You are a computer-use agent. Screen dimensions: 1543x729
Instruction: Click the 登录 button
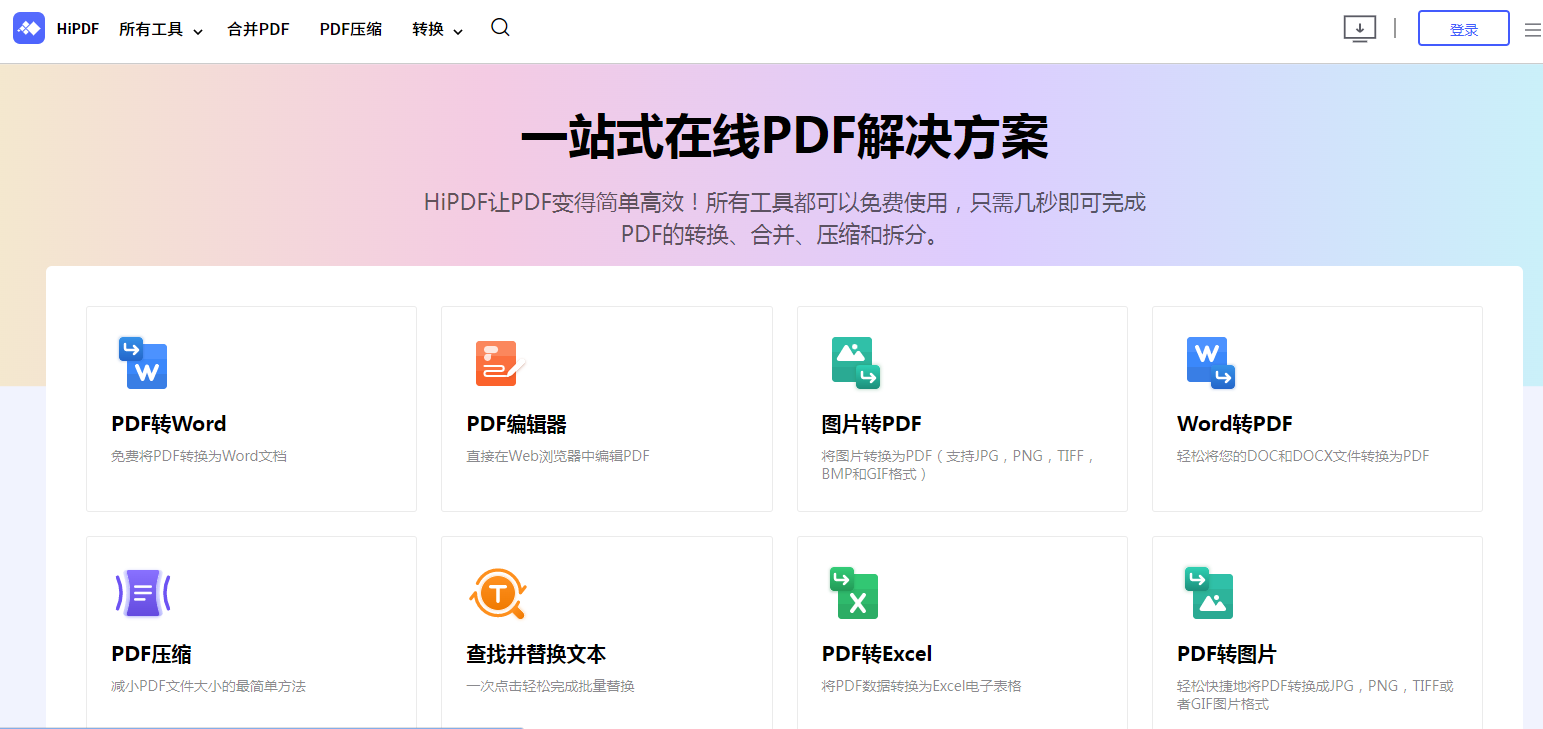[x=1464, y=29]
